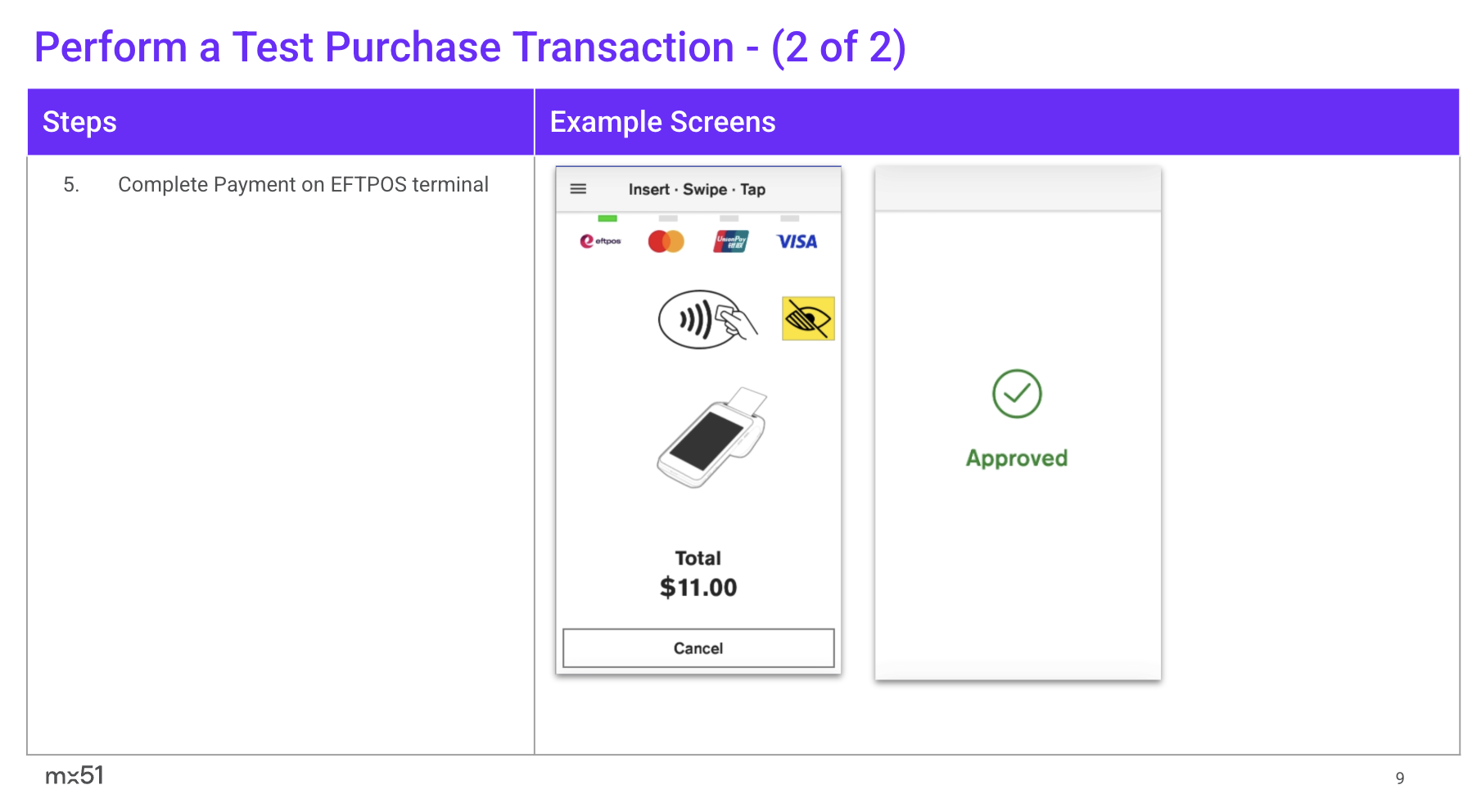The width and height of the screenshot is (1472, 812).
Task: Click the green approved checkmark icon
Action: coord(1017,394)
